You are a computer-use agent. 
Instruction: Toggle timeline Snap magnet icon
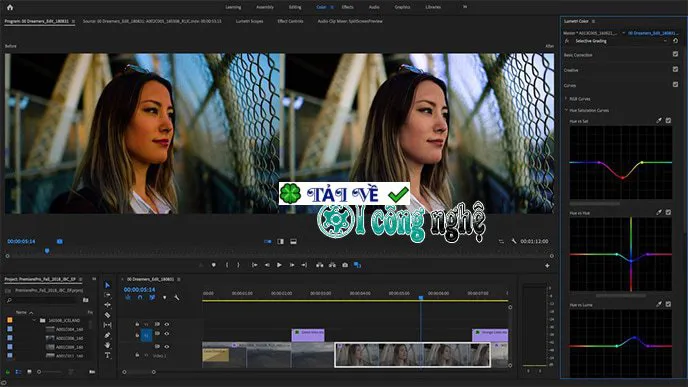point(140,297)
